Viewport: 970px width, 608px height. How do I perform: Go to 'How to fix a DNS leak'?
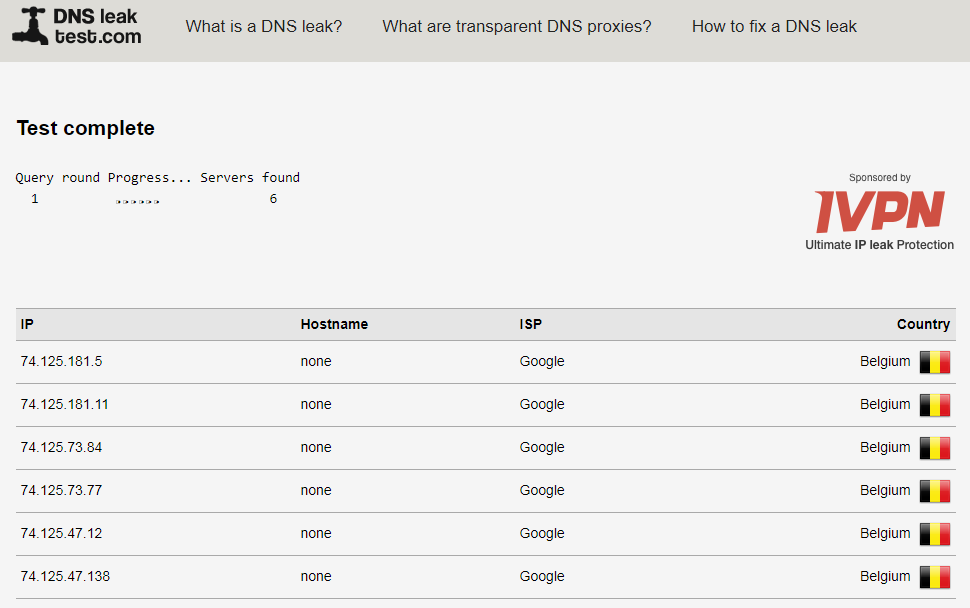774,27
